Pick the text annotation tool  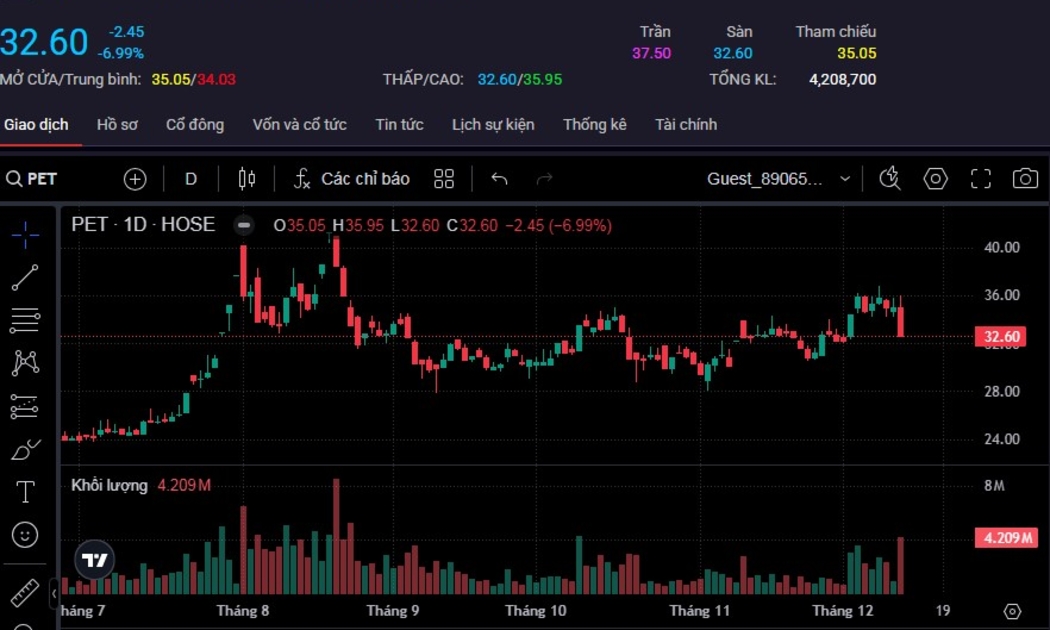coord(25,492)
